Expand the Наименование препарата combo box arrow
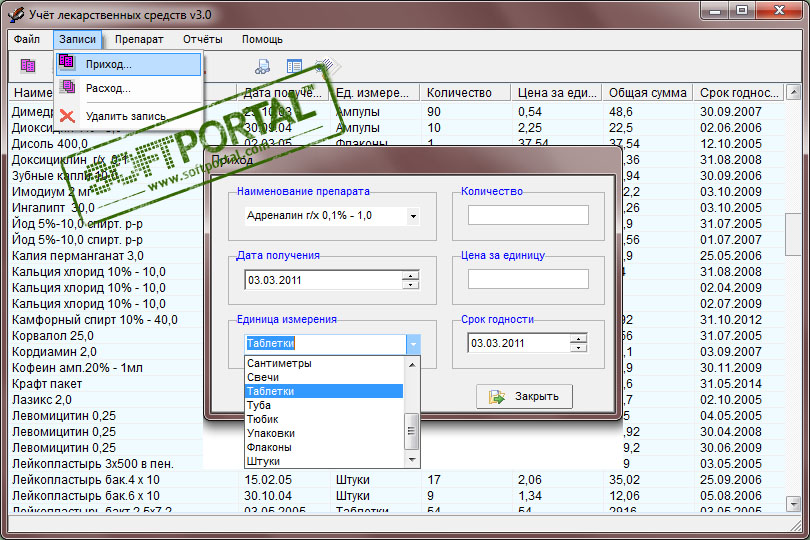Viewport: 810px width, 540px height. (413, 216)
